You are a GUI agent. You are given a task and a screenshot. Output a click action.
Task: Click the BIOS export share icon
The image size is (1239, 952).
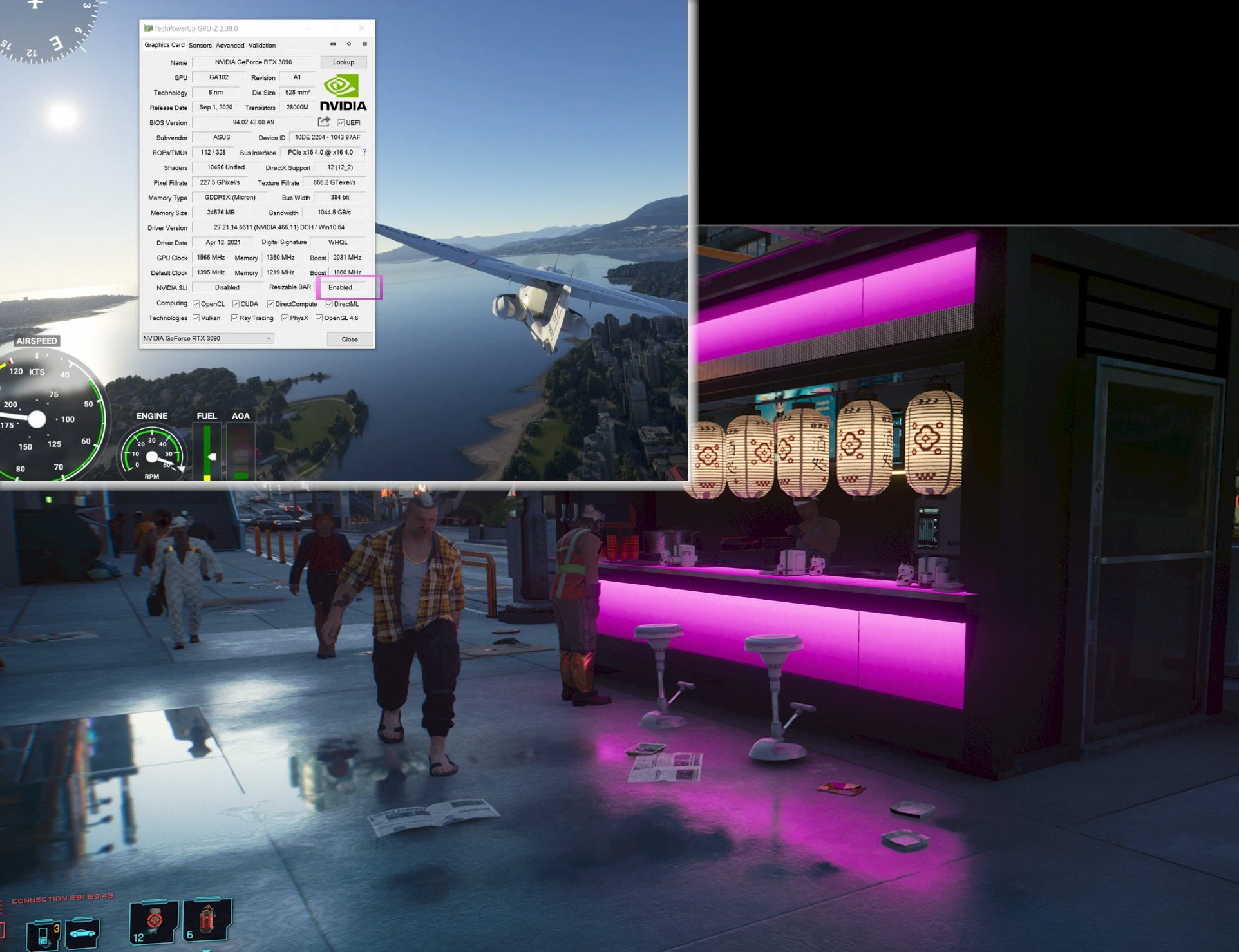point(324,122)
